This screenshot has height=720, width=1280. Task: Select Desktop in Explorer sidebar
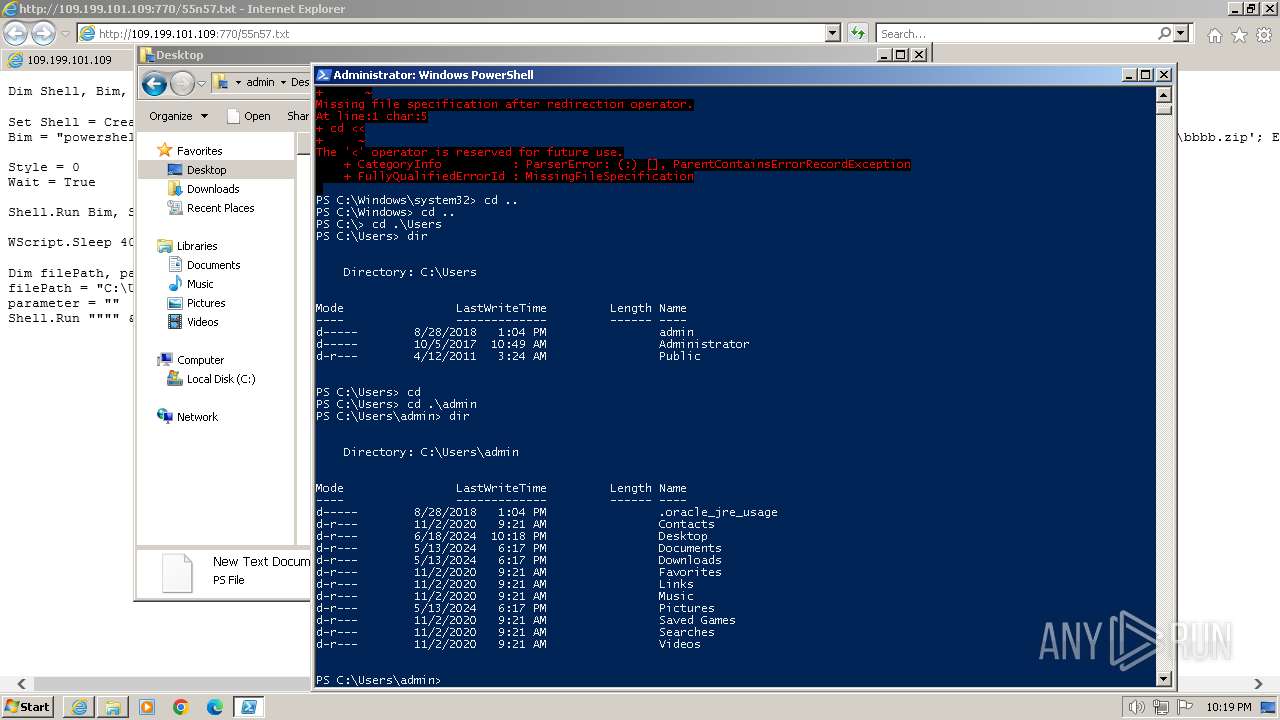tap(206, 170)
